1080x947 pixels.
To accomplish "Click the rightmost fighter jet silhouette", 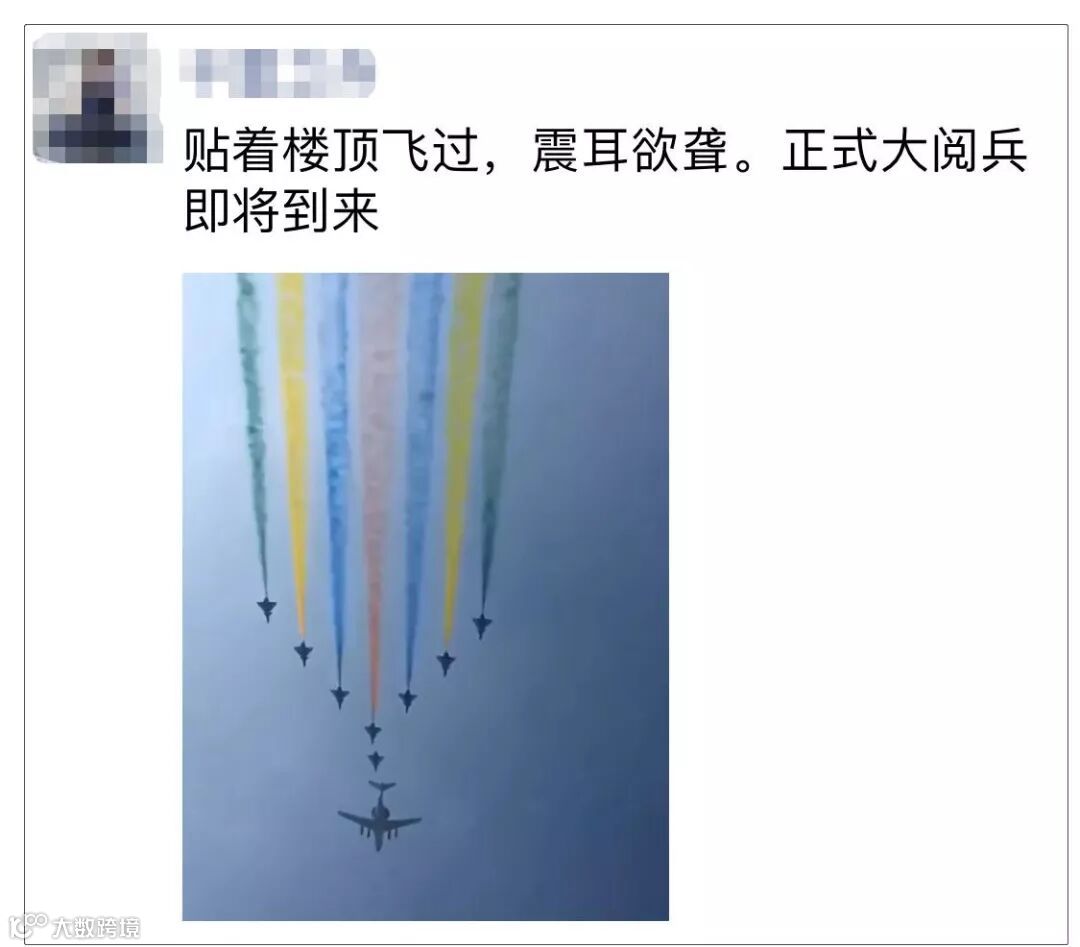I will pos(482,625).
